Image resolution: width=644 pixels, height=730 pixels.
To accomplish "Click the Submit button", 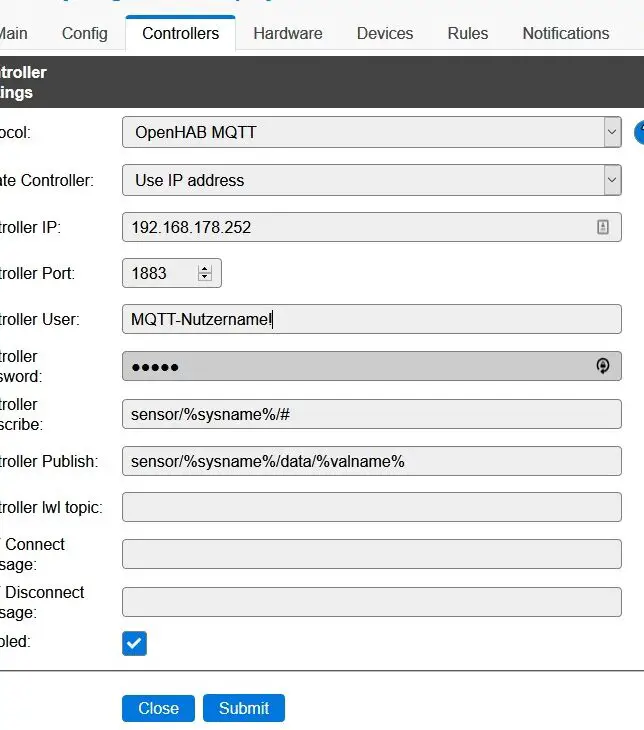I will click(244, 708).
